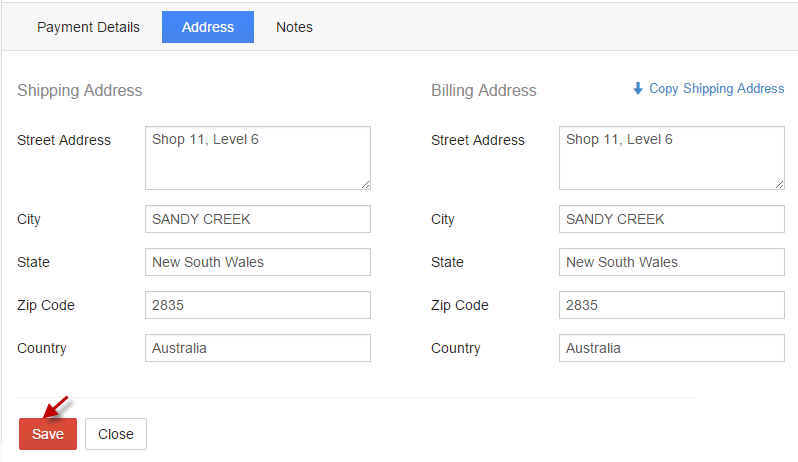Focus the shipping Street Address textarea
This screenshot has width=798, height=462.
258,158
